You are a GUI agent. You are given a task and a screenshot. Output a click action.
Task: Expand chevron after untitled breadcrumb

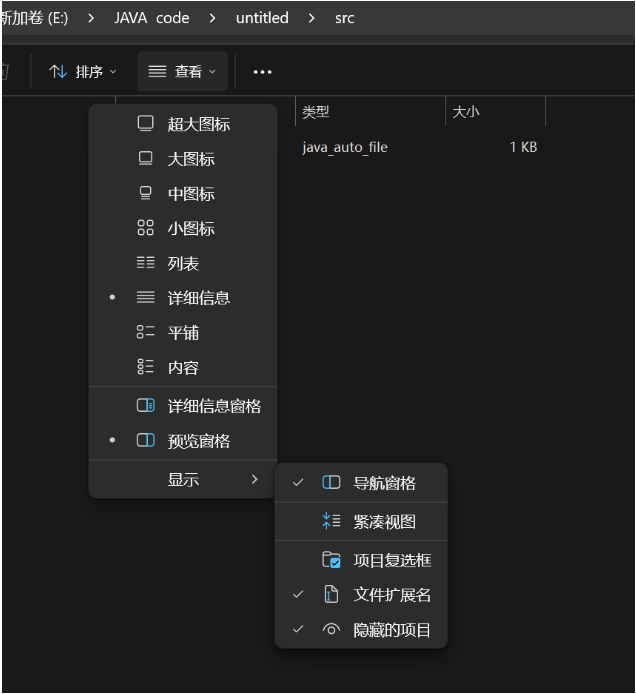click(312, 18)
